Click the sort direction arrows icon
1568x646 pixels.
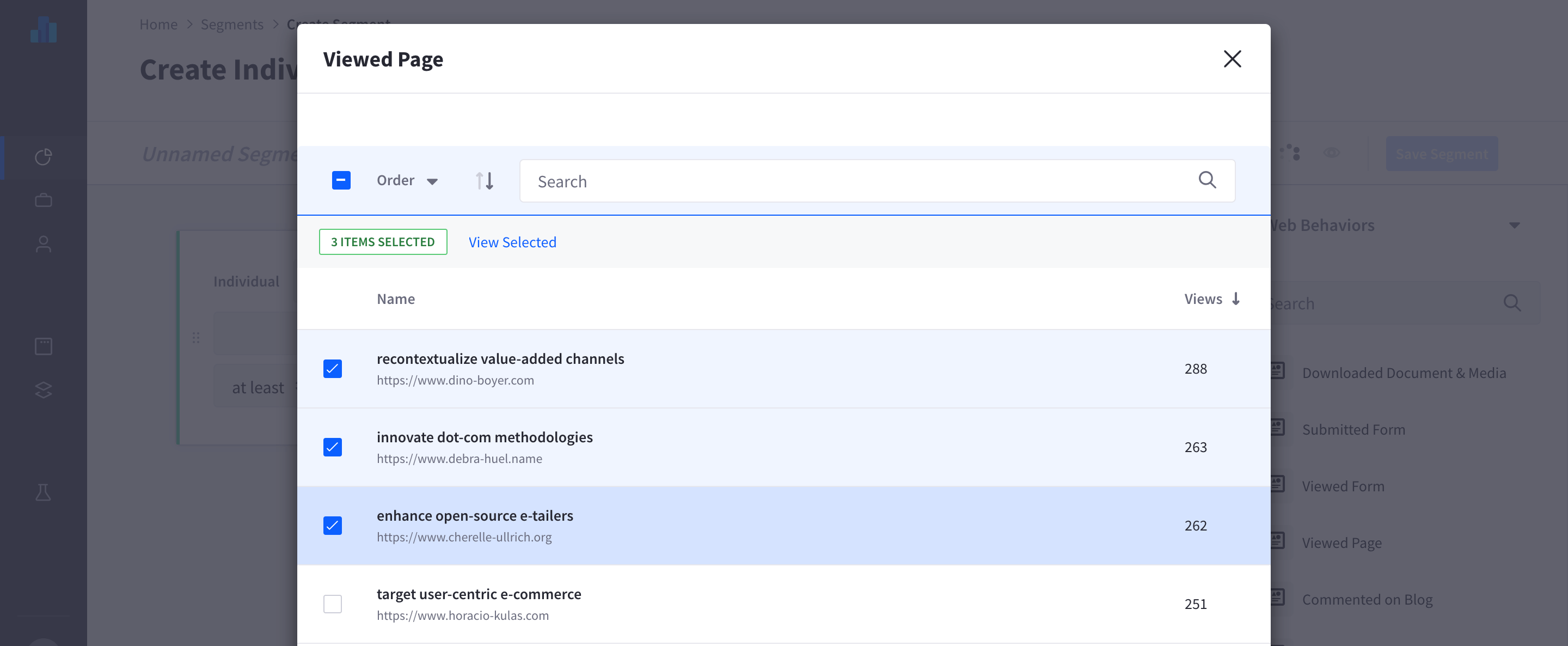point(485,181)
